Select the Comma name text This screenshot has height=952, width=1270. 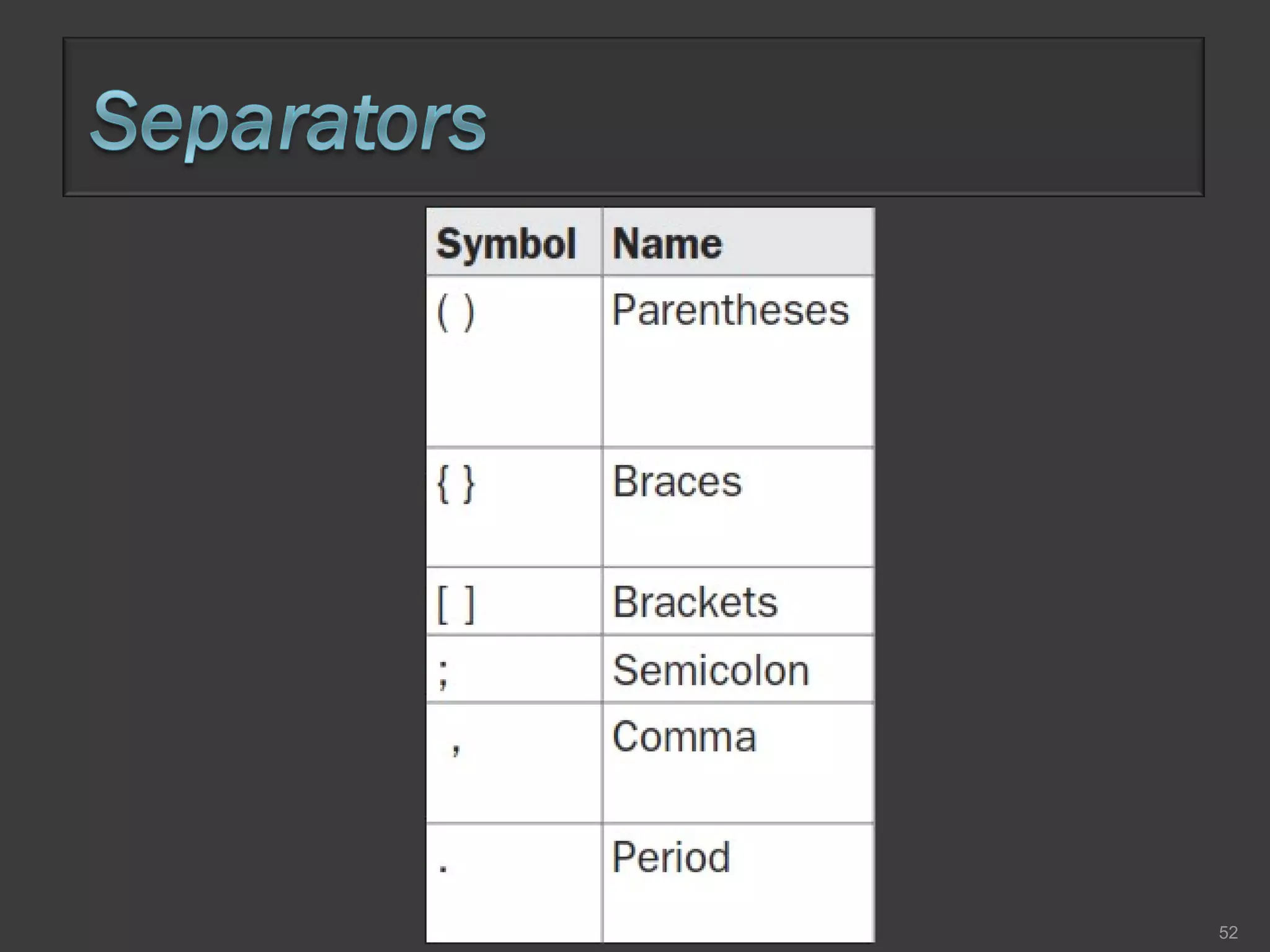tap(684, 738)
